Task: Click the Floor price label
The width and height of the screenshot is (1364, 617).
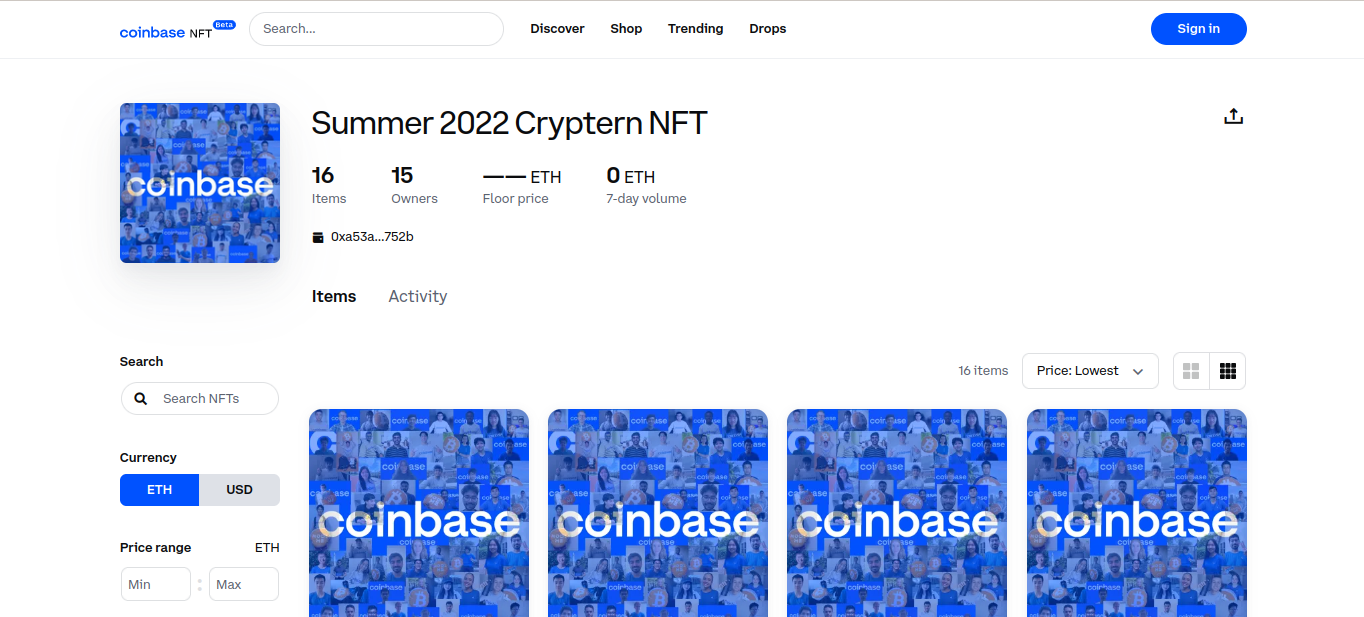Action: click(x=516, y=199)
